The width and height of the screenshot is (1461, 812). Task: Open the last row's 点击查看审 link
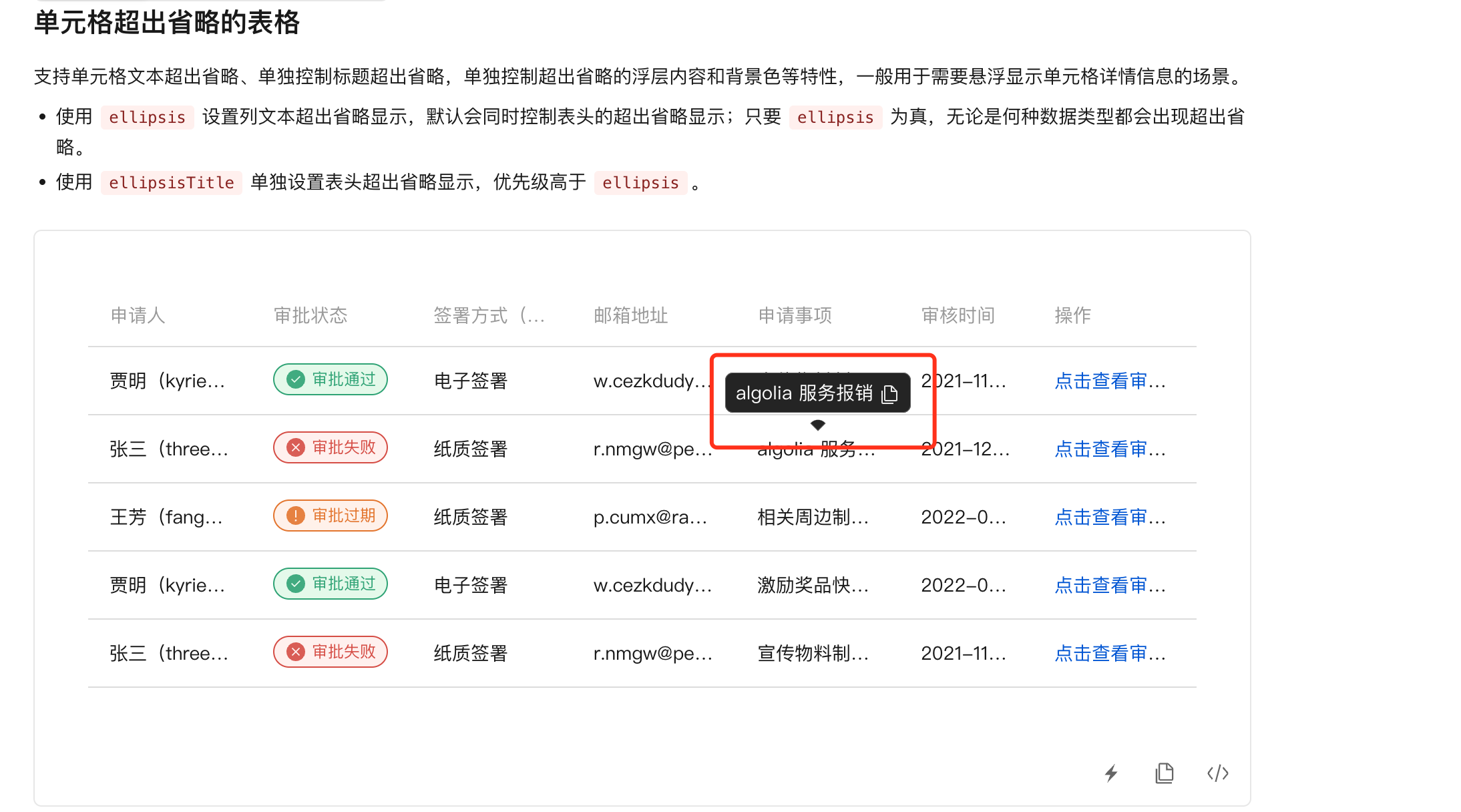(x=1110, y=653)
